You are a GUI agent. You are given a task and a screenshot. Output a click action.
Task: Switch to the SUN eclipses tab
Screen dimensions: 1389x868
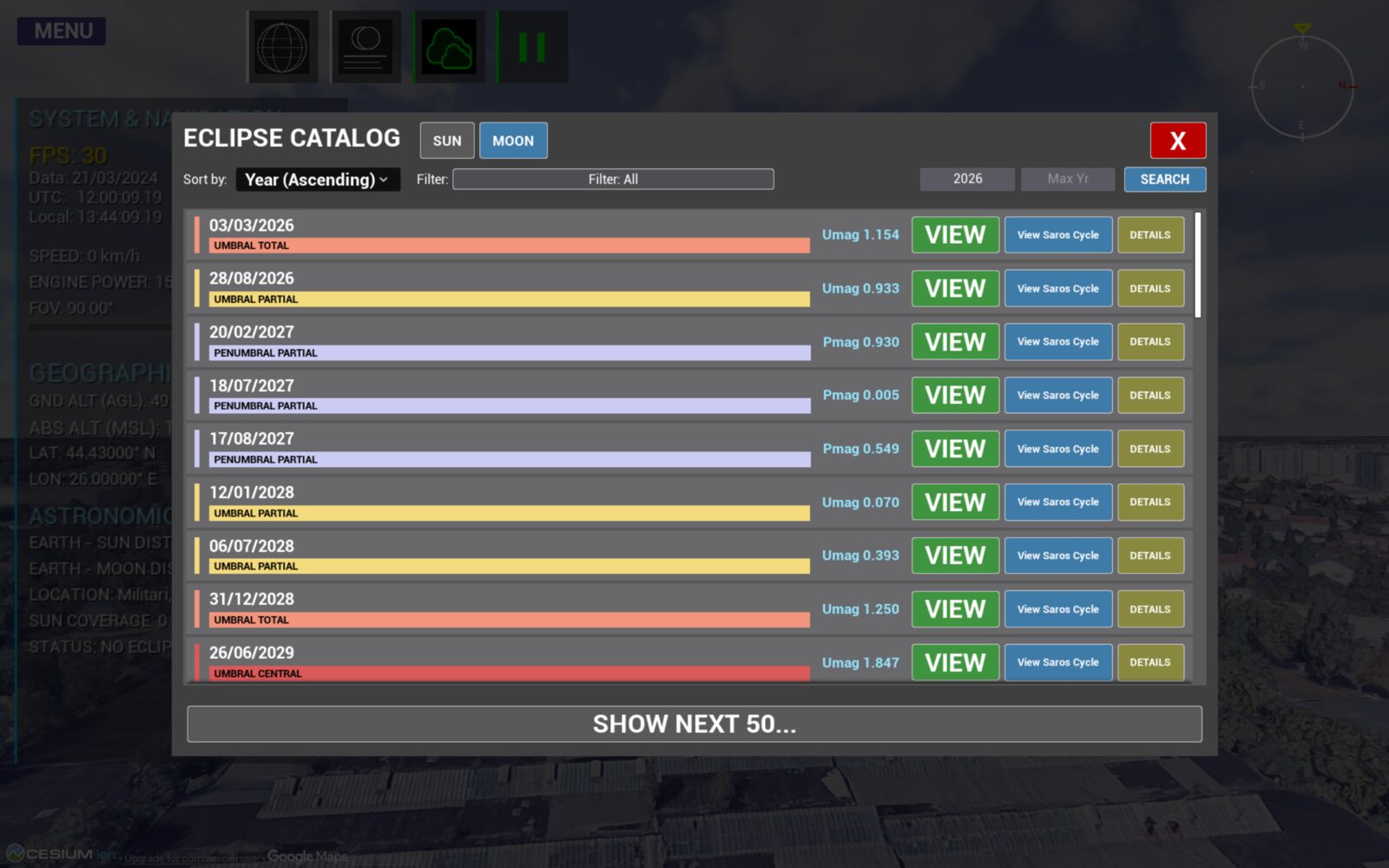click(x=447, y=141)
